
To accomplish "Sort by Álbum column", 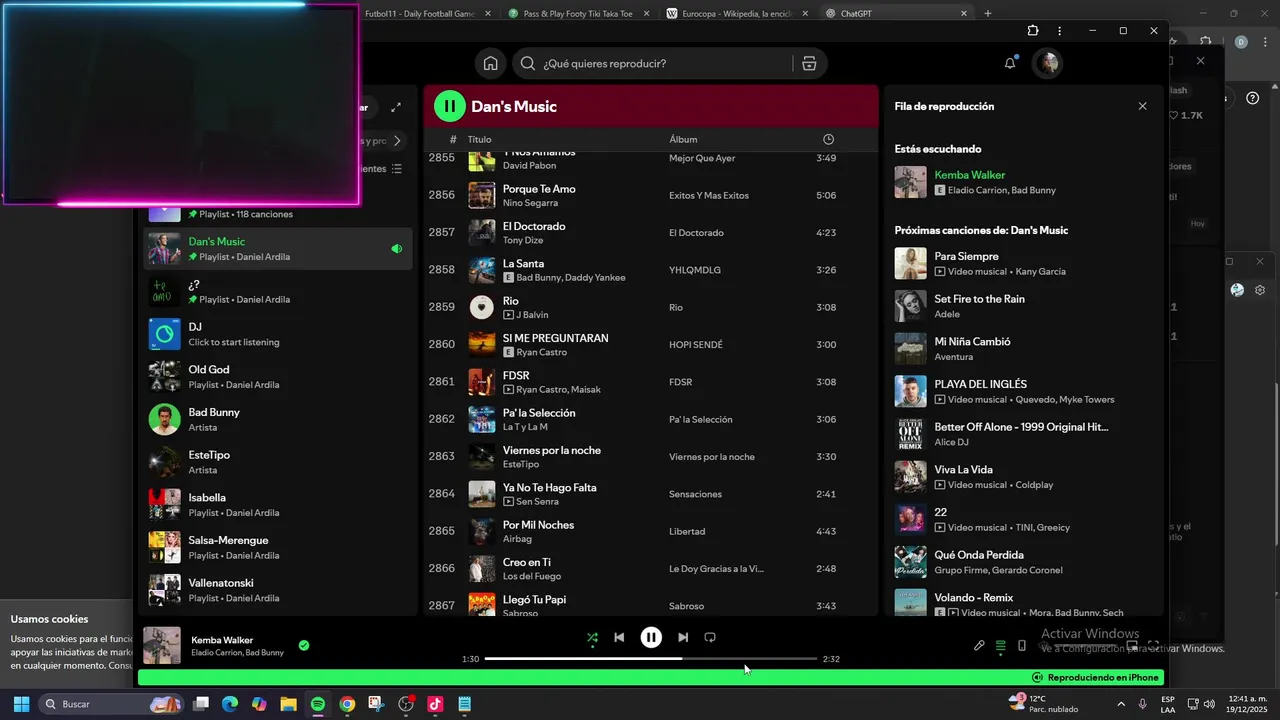I will 683,139.
